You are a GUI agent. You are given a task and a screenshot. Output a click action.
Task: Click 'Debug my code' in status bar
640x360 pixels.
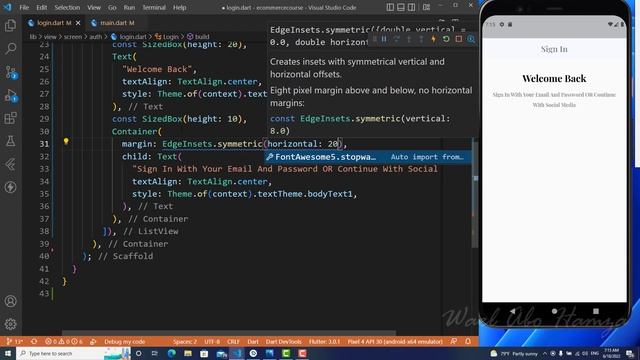(x=124, y=341)
